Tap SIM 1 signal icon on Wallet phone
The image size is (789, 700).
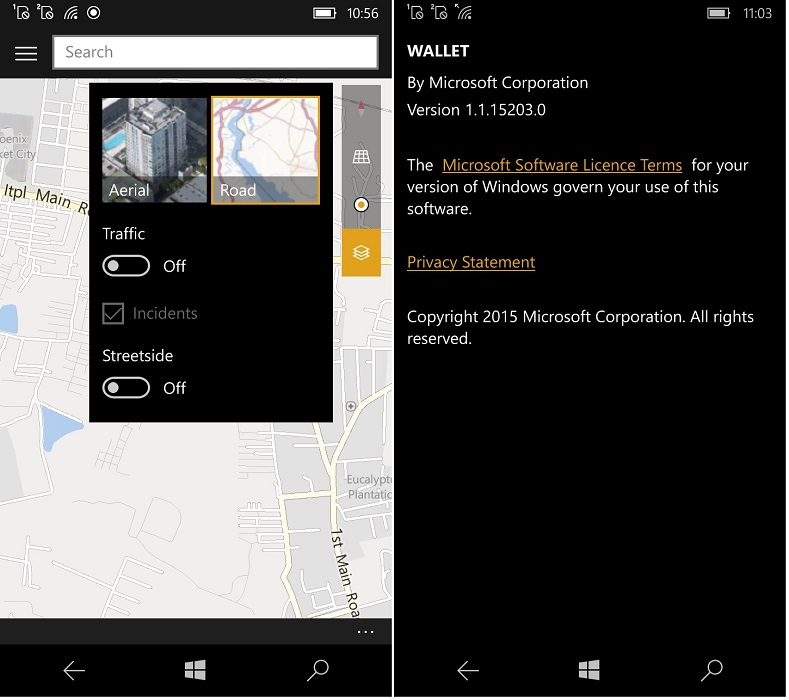tap(415, 12)
